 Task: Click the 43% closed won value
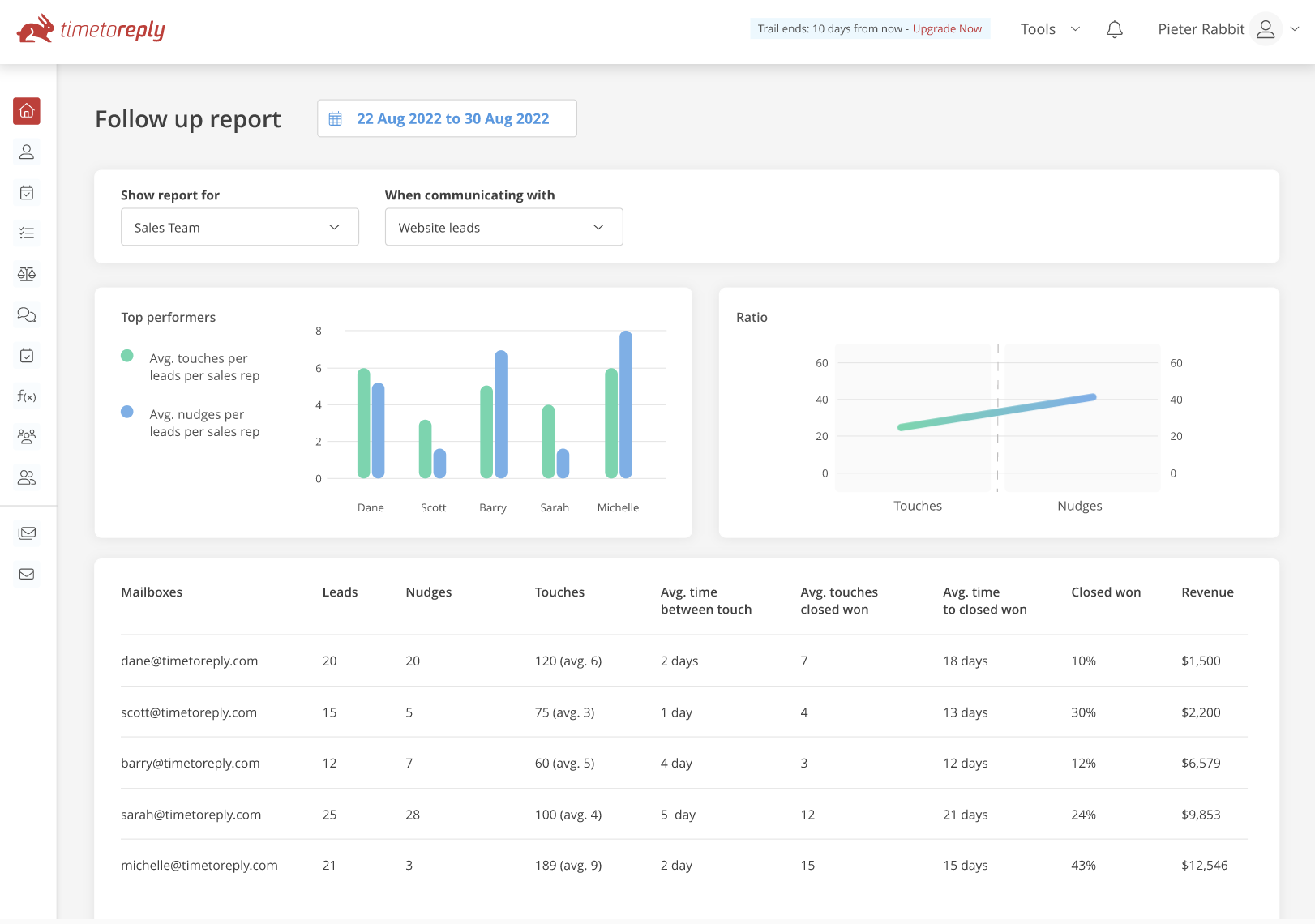(1083, 865)
